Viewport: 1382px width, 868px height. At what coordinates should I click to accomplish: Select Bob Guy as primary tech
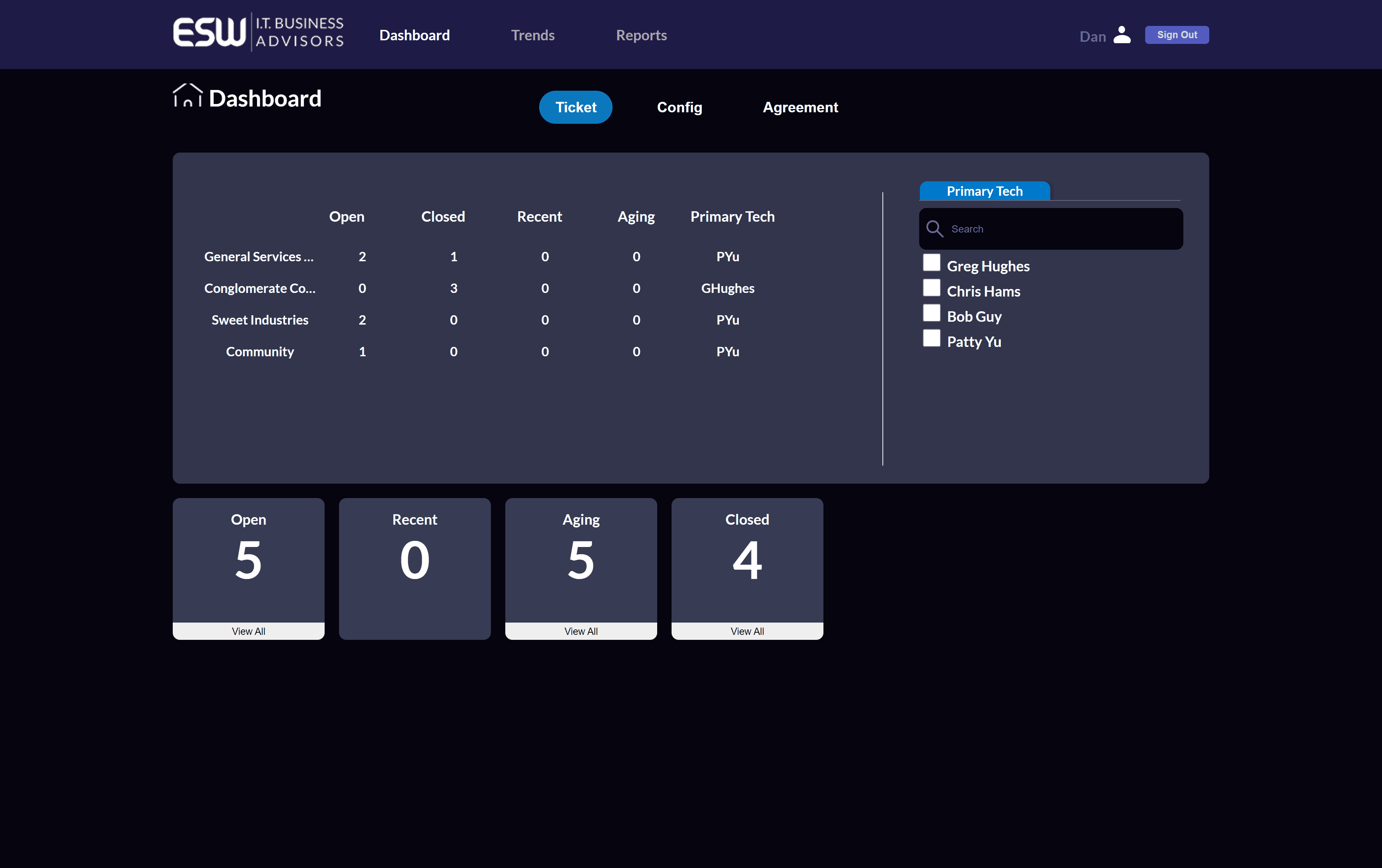point(931,313)
